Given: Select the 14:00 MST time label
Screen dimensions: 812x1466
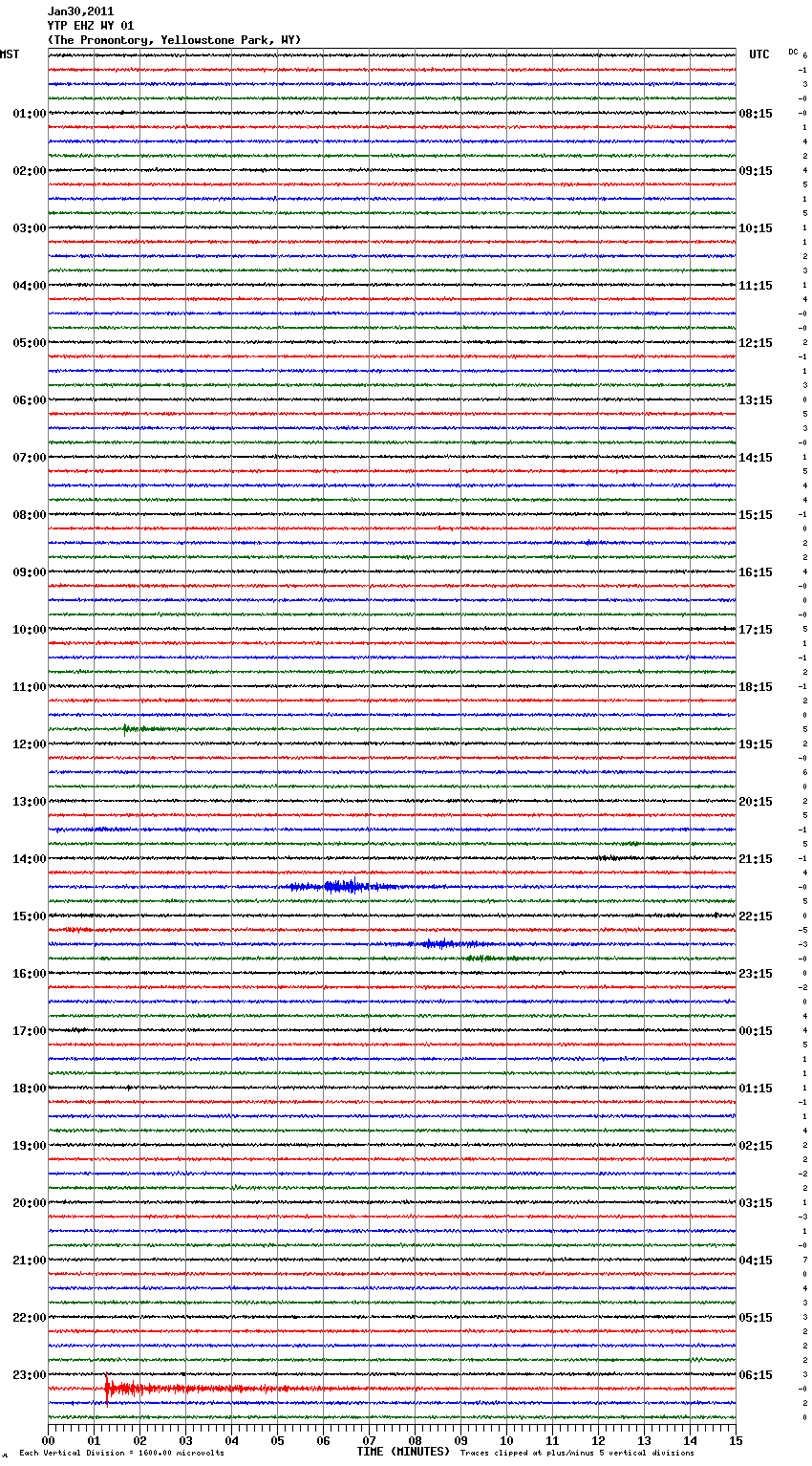Looking at the screenshot, I should pyautogui.click(x=29, y=859).
